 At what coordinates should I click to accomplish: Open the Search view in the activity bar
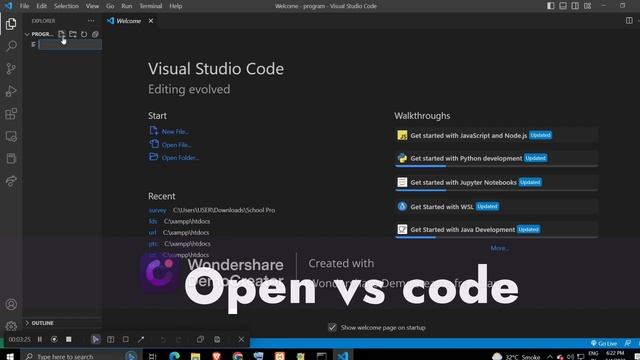pyautogui.click(x=11, y=46)
